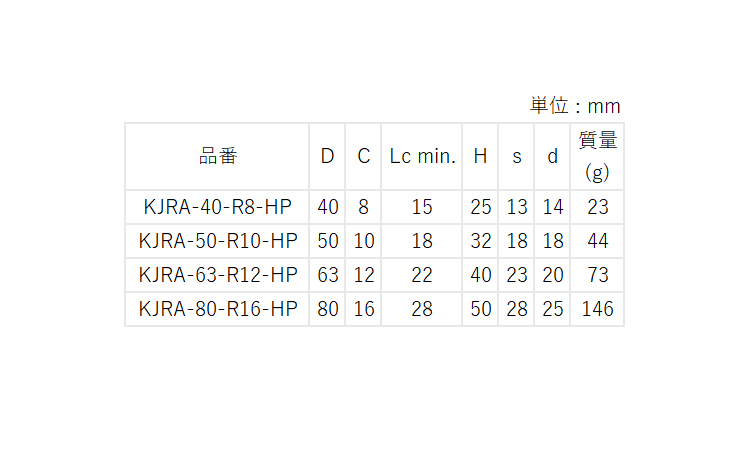Select the KJRA-40-R8-HP part number cell
The height and width of the screenshot is (450, 750).
(218, 207)
